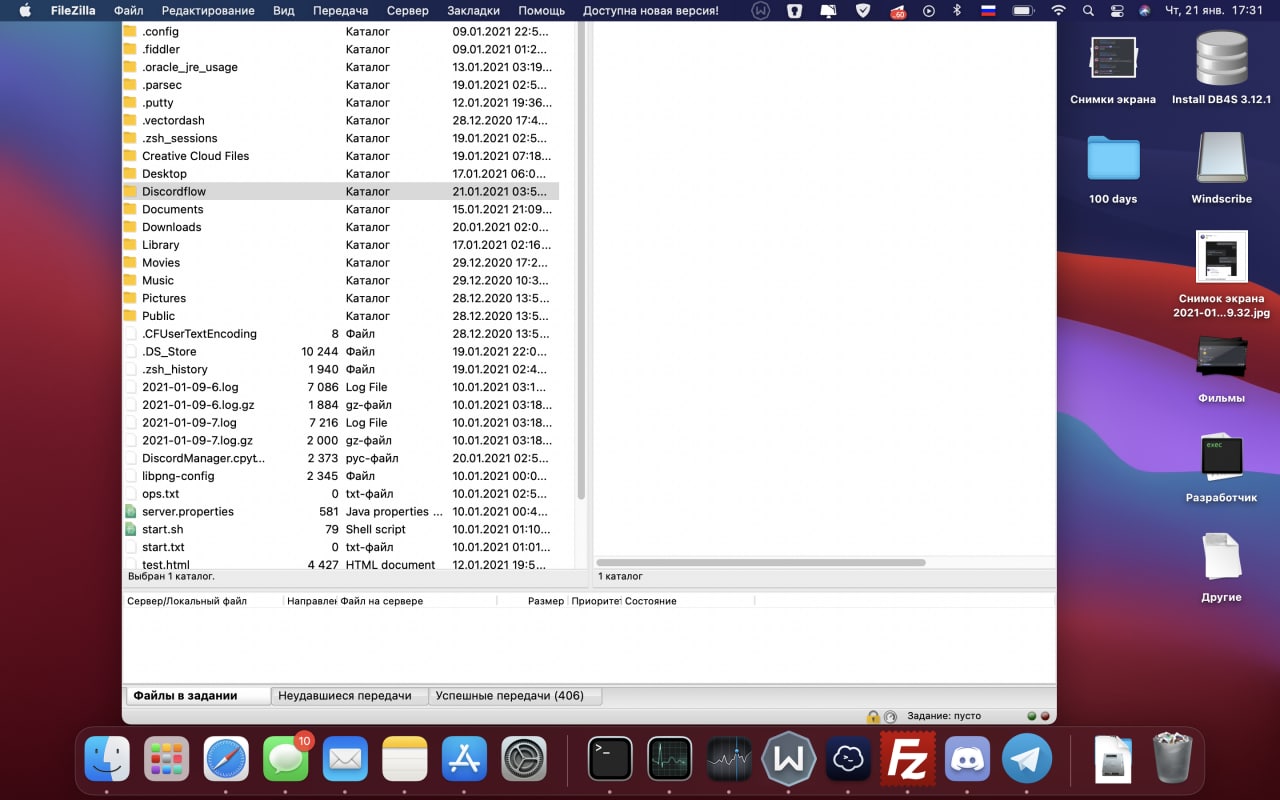Open Terminal from the Dock
This screenshot has height=800, width=1280.
click(x=610, y=759)
